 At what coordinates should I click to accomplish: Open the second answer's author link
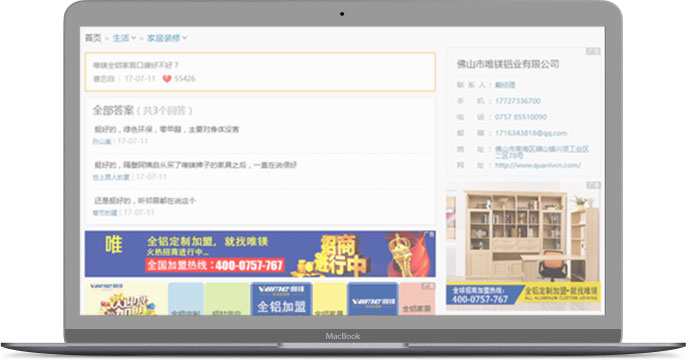[111, 177]
